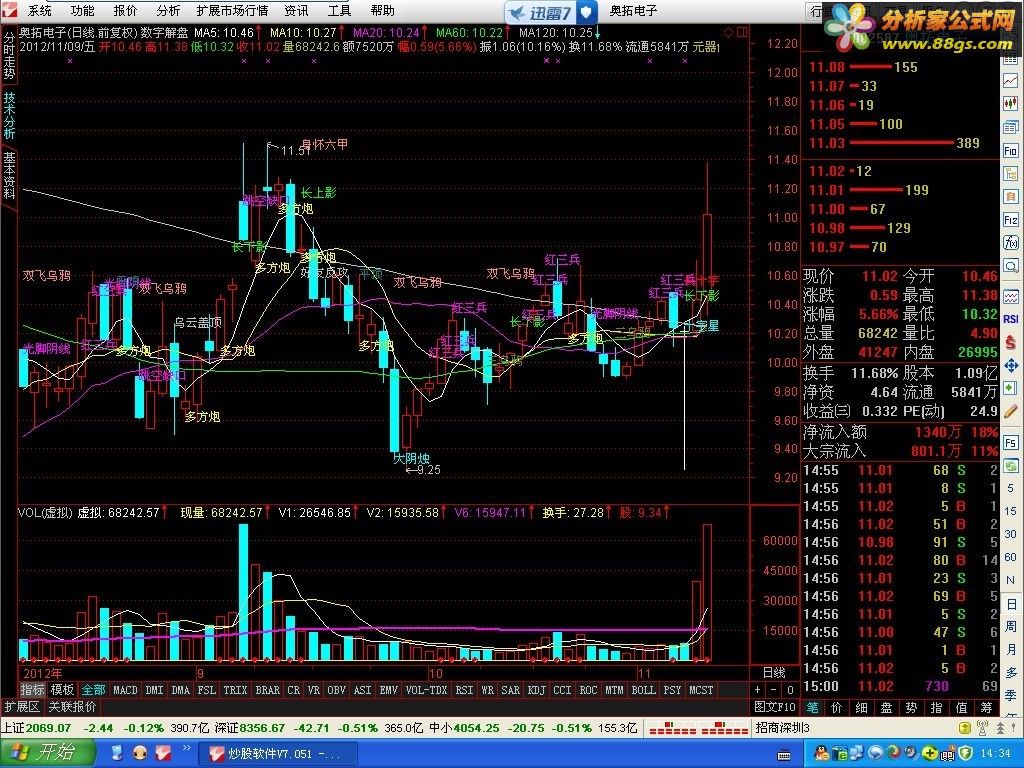This screenshot has height=768, width=1024.
Task: Switch to 15-minute period
Action: coord(1010,511)
